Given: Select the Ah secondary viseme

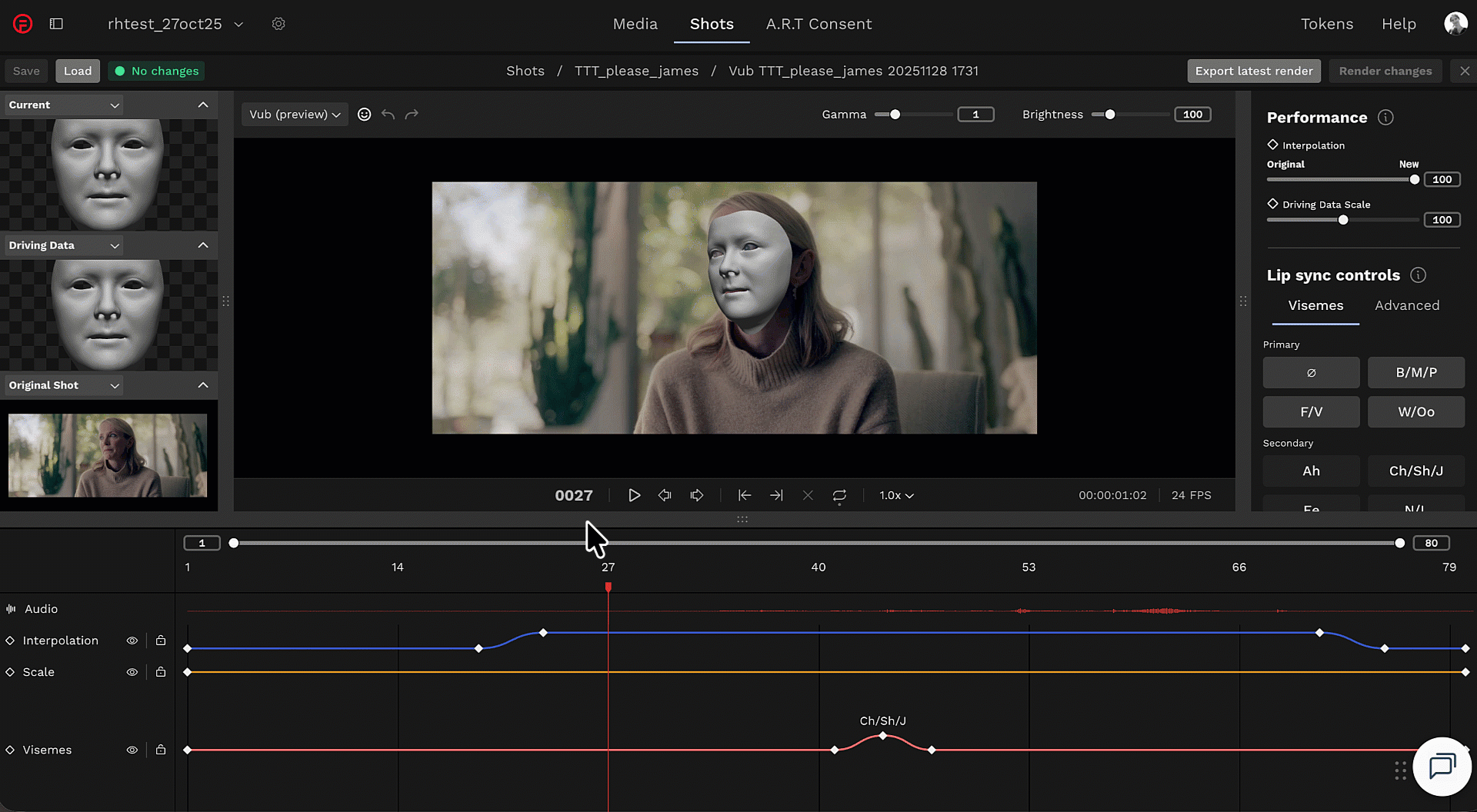Looking at the screenshot, I should tap(1311, 471).
